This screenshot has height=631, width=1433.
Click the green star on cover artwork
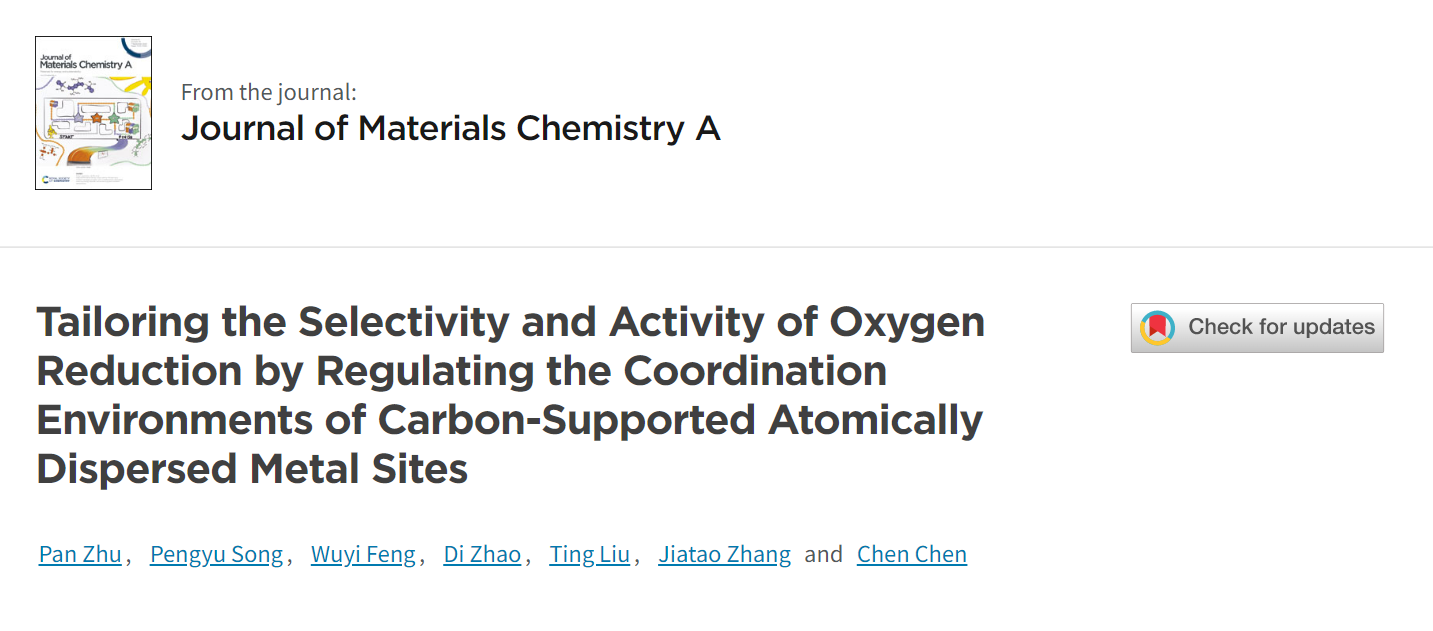[x=113, y=118]
